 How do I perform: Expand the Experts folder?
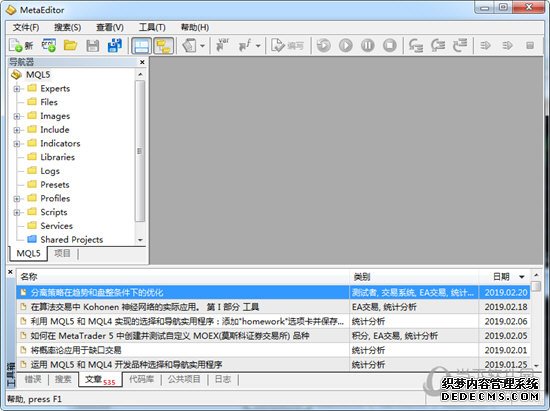click(16, 89)
